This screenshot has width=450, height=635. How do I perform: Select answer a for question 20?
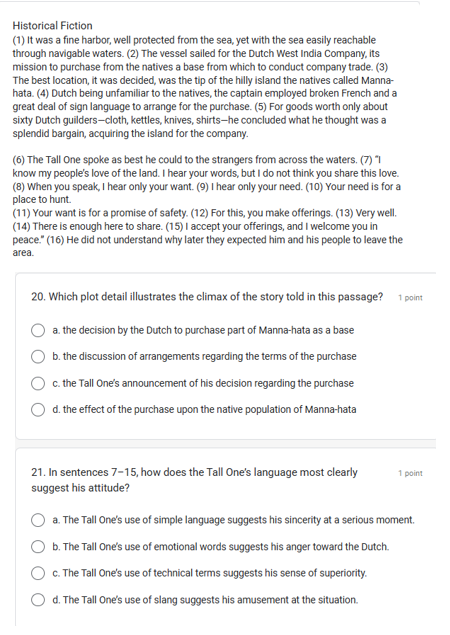38,330
